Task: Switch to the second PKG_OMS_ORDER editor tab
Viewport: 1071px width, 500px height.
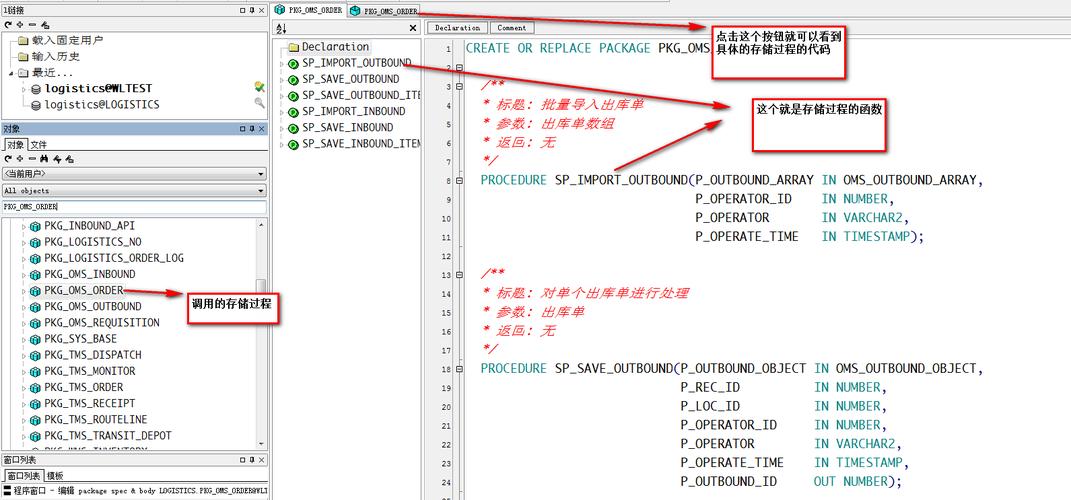Action: click(x=384, y=11)
